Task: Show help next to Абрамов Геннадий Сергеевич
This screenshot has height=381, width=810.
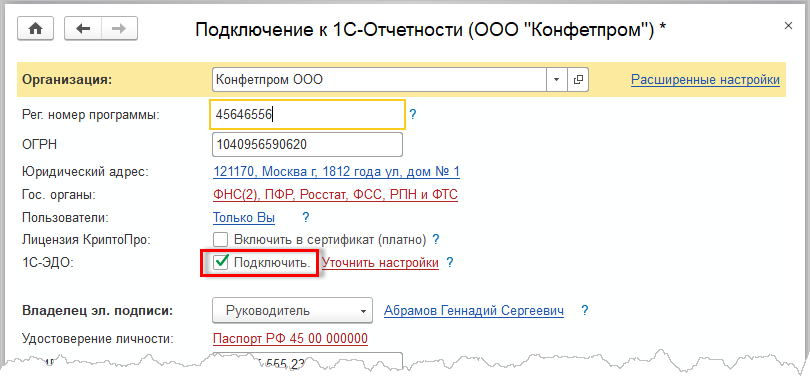Action: [585, 311]
